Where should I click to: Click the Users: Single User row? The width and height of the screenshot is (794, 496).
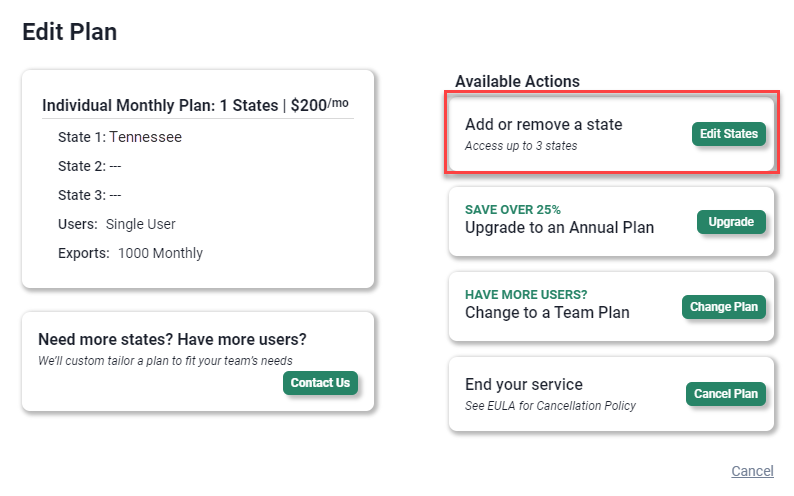pos(117,224)
